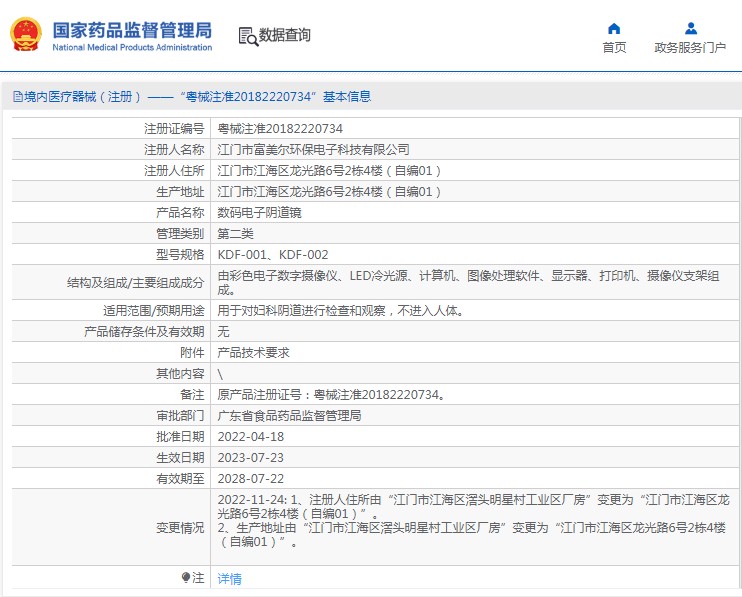Click the 数据查询 magnifier document icon
Image resolution: width=742 pixels, height=597 pixels.
tap(247, 36)
